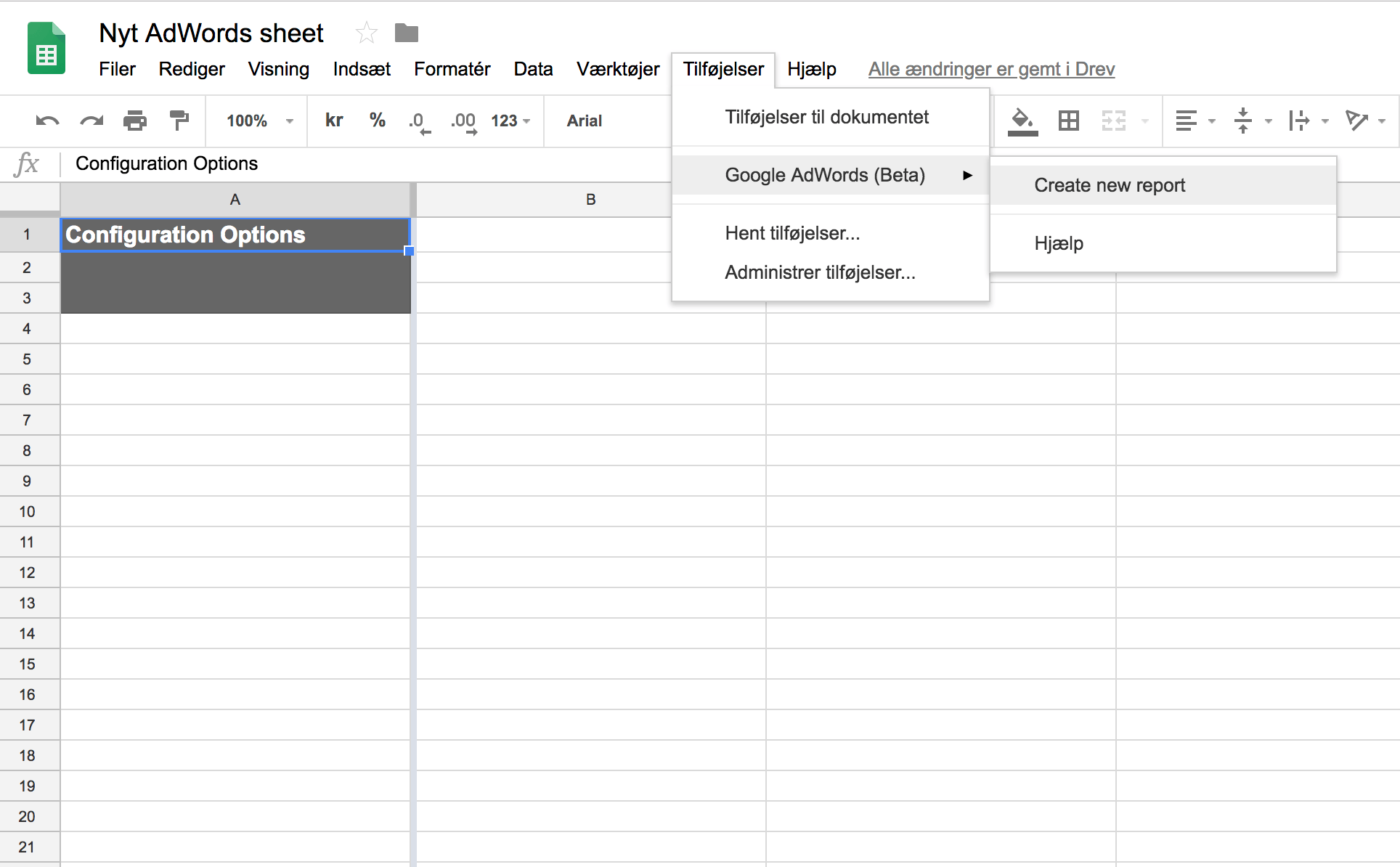Click 'Alle ændringer er gemt i Drev' link
Image resolution: width=1400 pixels, height=867 pixels.
point(991,69)
